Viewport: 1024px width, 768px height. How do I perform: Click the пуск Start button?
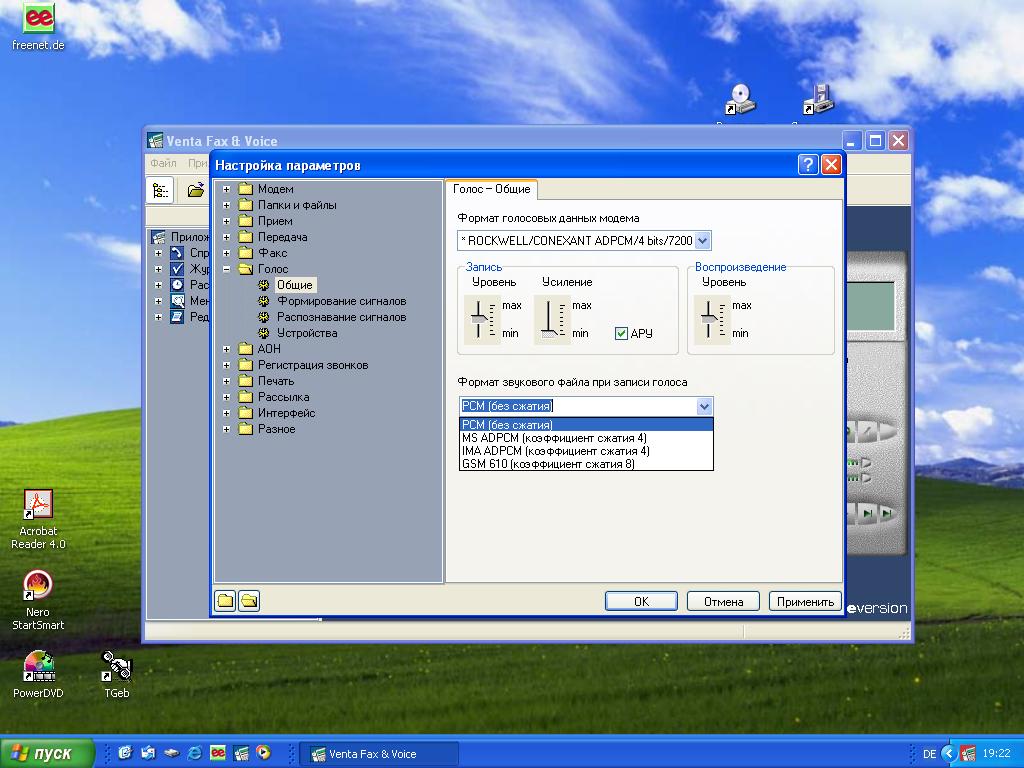point(47,754)
